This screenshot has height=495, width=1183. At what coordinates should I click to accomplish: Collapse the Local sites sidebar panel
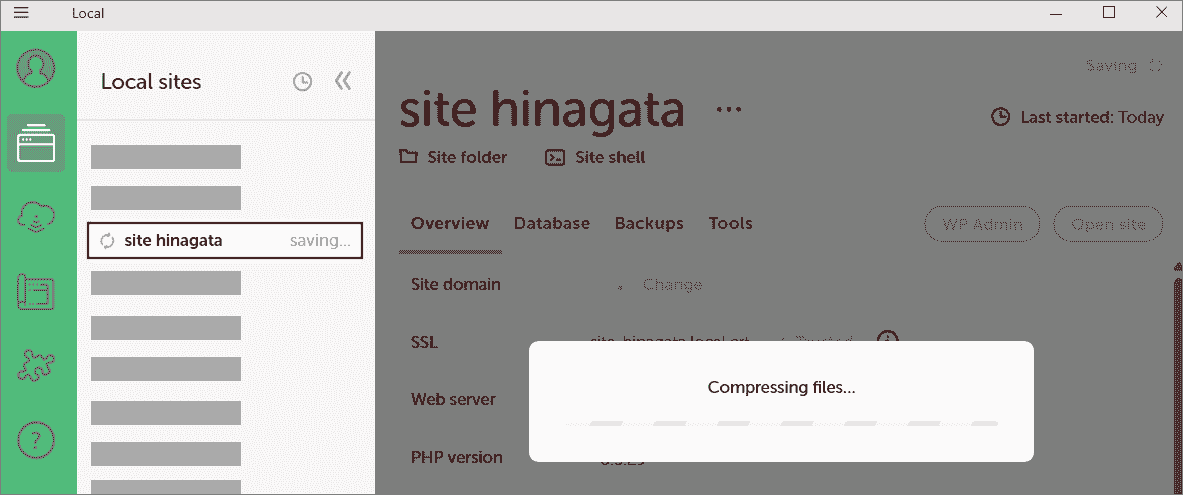343,81
